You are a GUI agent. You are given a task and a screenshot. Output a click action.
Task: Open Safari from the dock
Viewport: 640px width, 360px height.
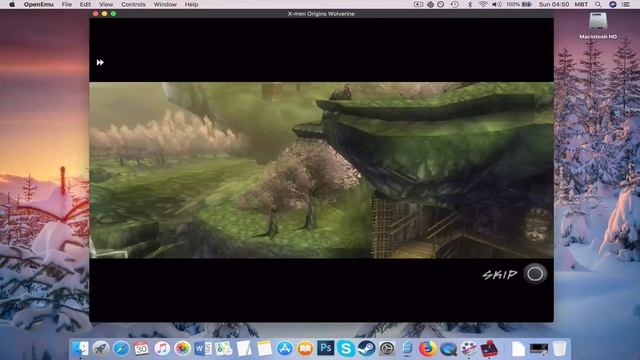coord(121,349)
